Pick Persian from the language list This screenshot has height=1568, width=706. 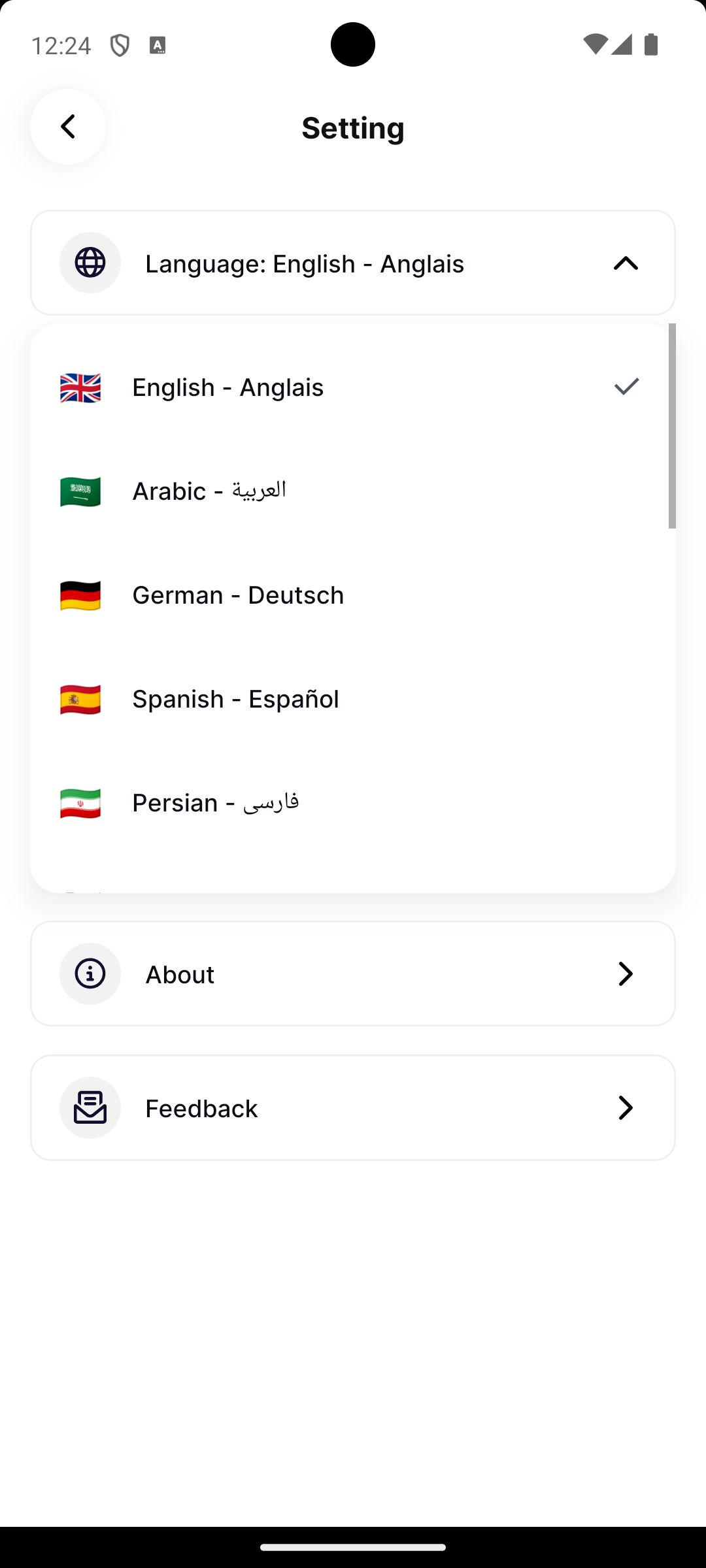tap(216, 803)
